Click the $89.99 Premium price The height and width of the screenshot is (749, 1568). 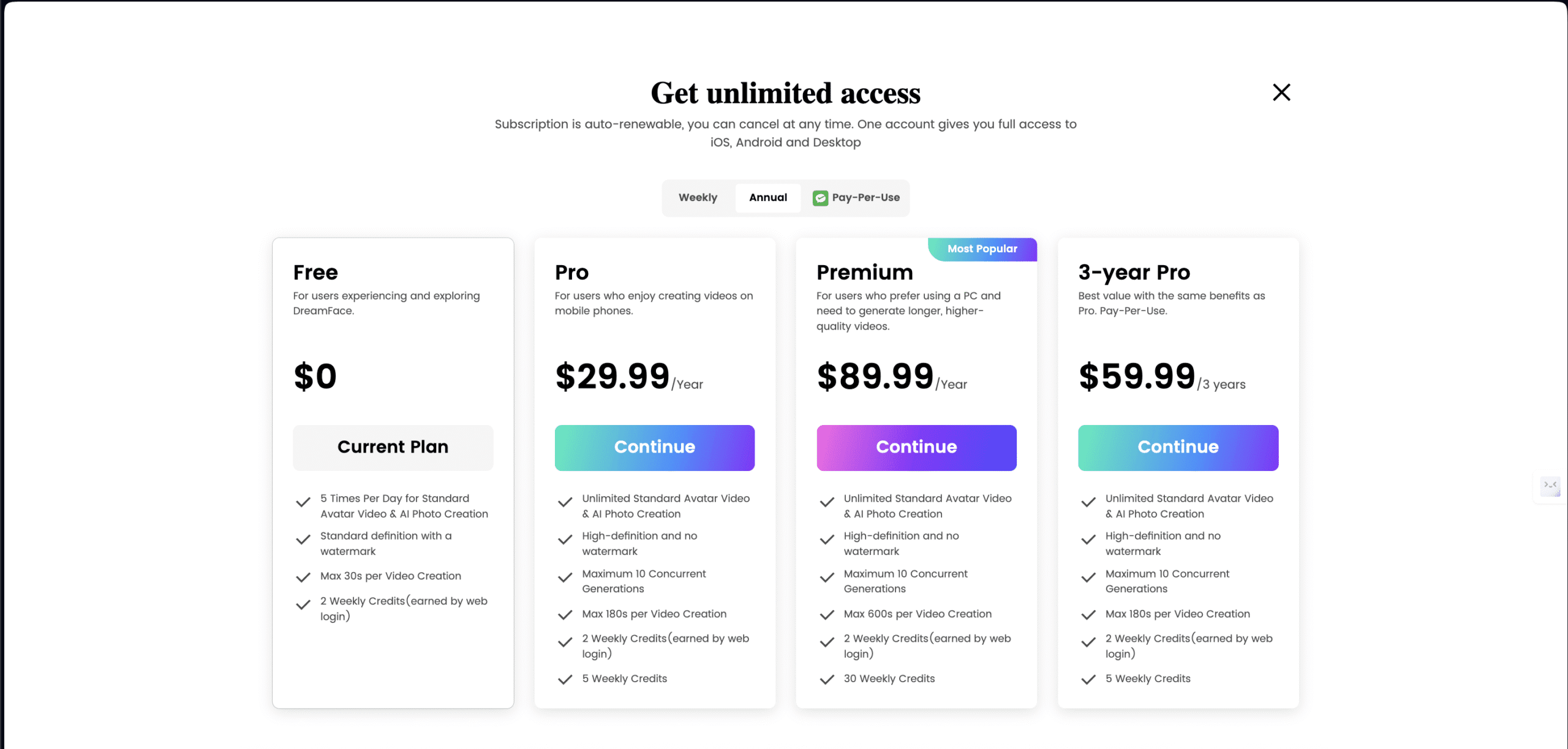[x=875, y=376]
